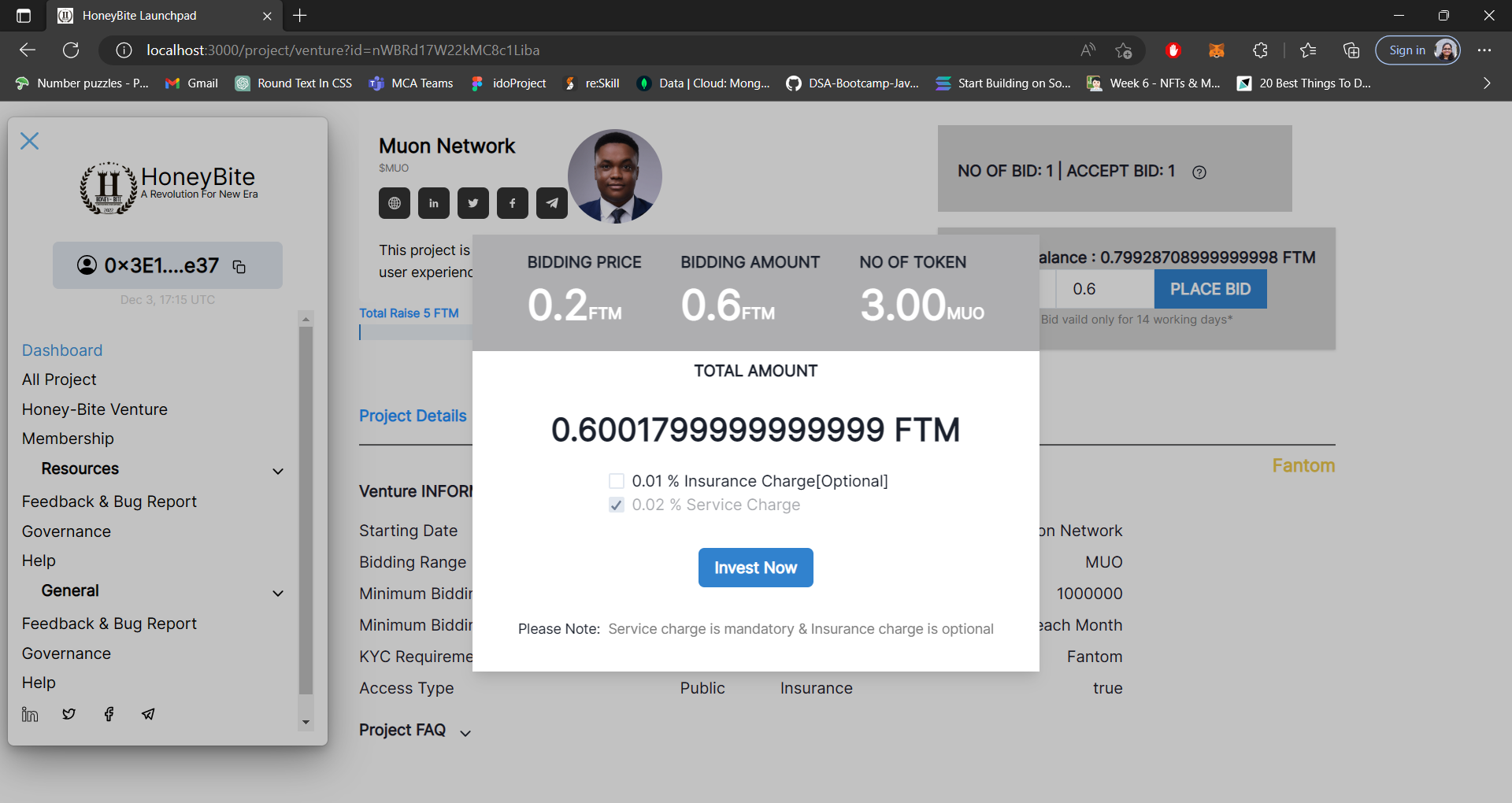Open the Muon Network Telegram icon
The image size is (1512, 803).
click(x=552, y=203)
